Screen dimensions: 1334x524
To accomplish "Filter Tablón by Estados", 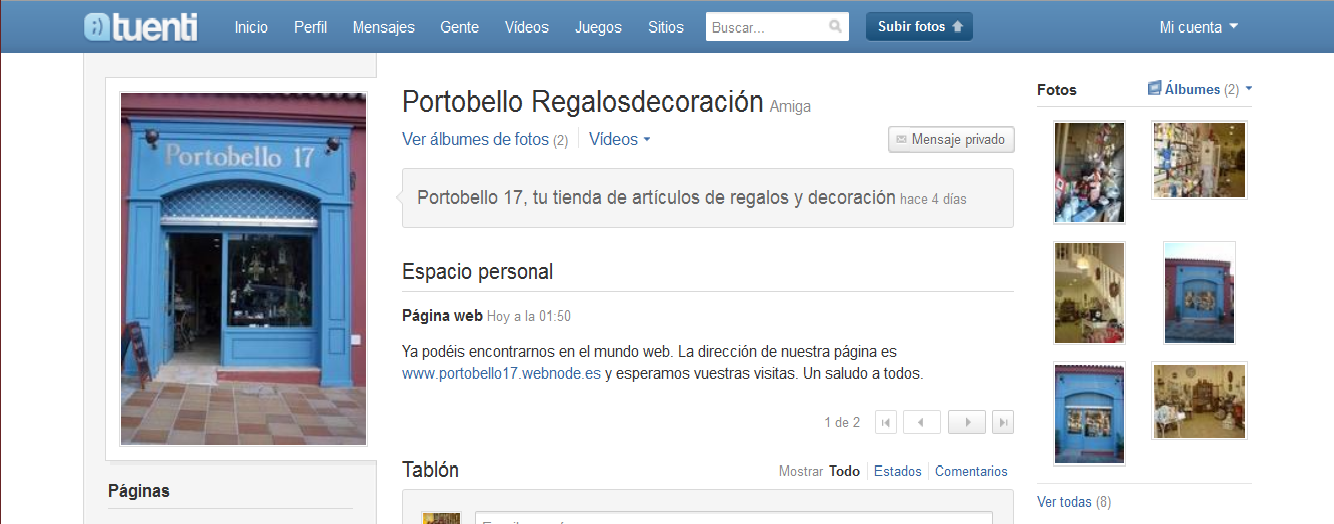I will tap(897, 471).
